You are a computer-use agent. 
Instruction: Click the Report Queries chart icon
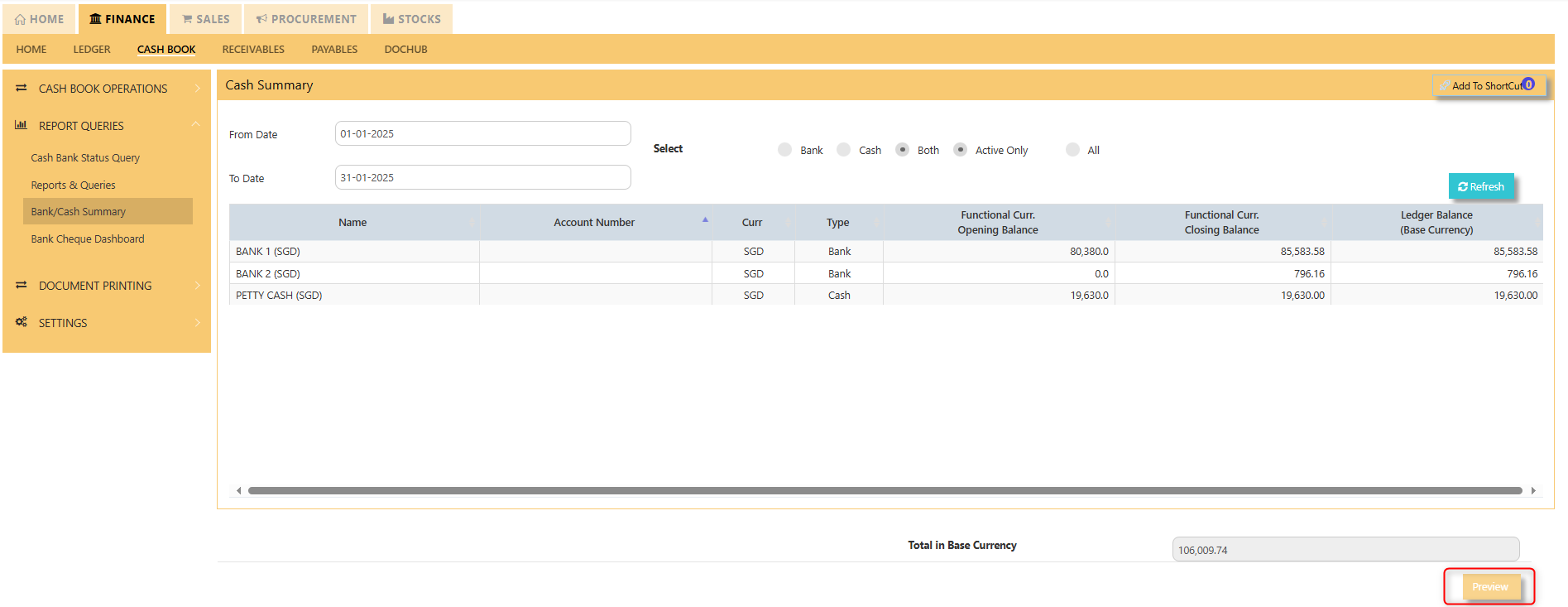pos(22,125)
